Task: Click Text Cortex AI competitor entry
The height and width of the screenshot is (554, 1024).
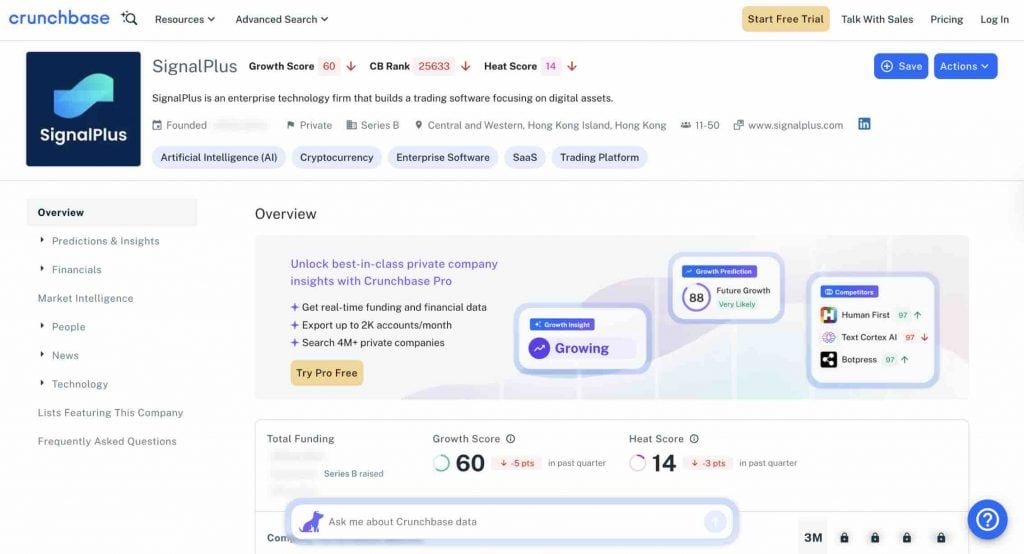Action: pyautogui.click(x=874, y=337)
